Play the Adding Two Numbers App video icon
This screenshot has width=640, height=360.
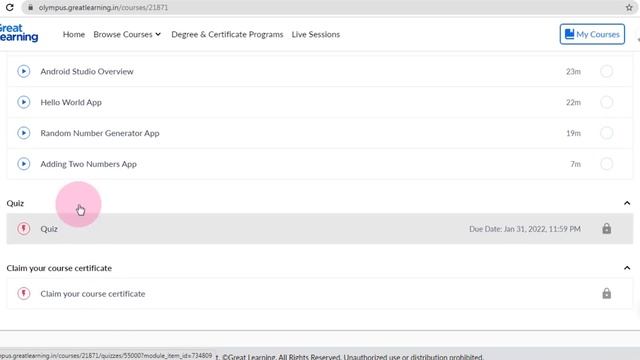[24, 164]
